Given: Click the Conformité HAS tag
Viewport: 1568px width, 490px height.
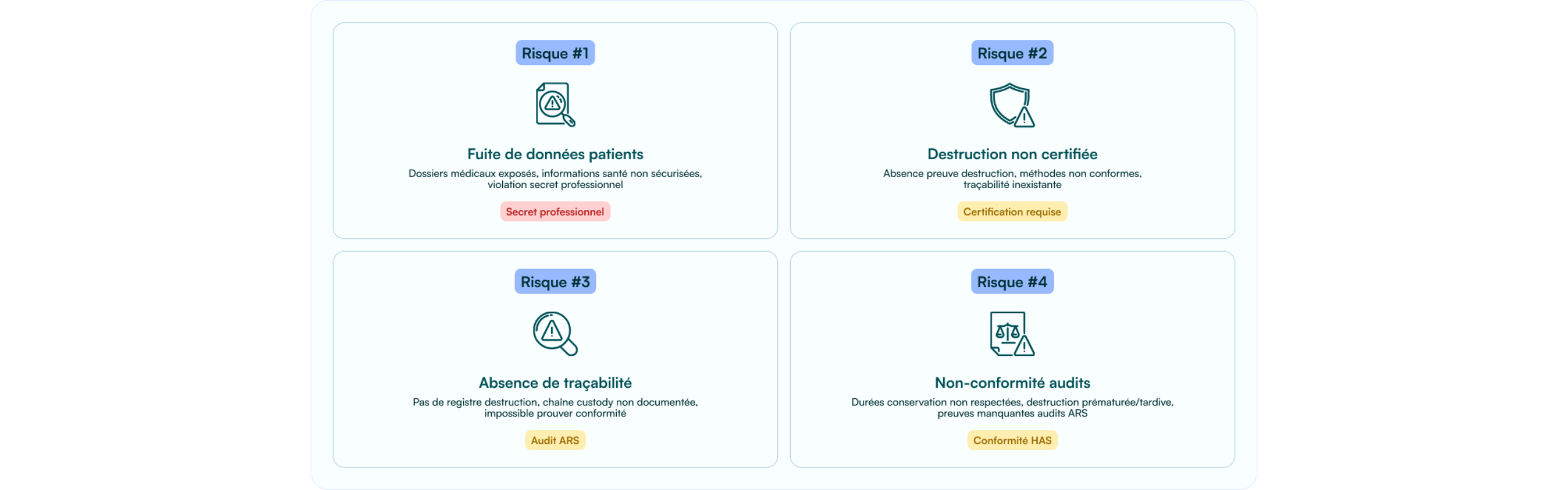Looking at the screenshot, I should click(x=1012, y=440).
